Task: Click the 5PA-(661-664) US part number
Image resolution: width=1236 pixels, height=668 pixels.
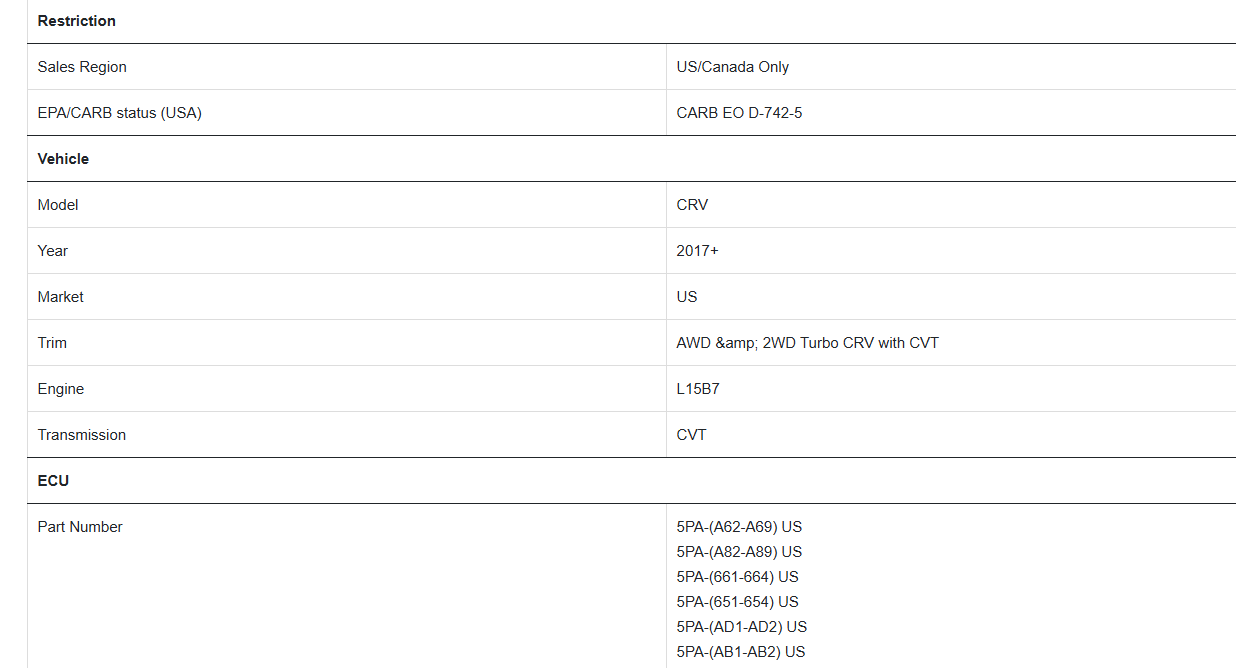Action: click(738, 577)
